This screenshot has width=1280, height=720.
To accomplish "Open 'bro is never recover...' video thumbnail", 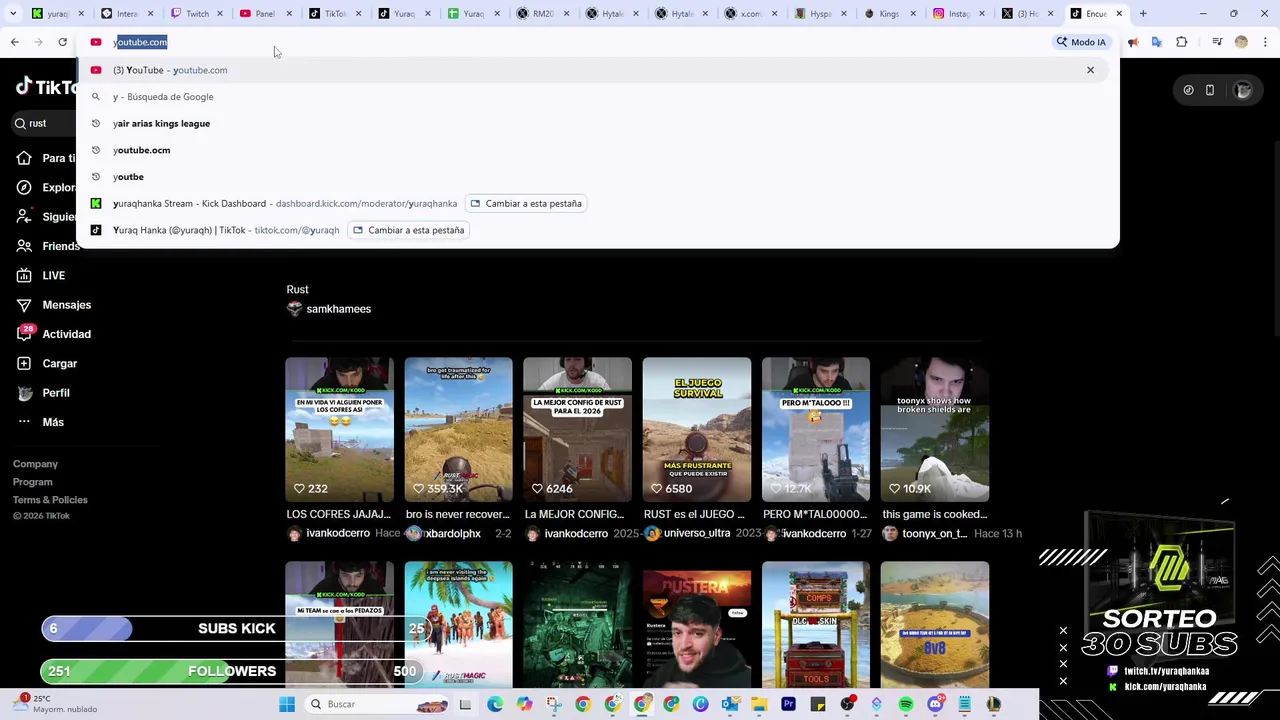I will click(458, 429).
